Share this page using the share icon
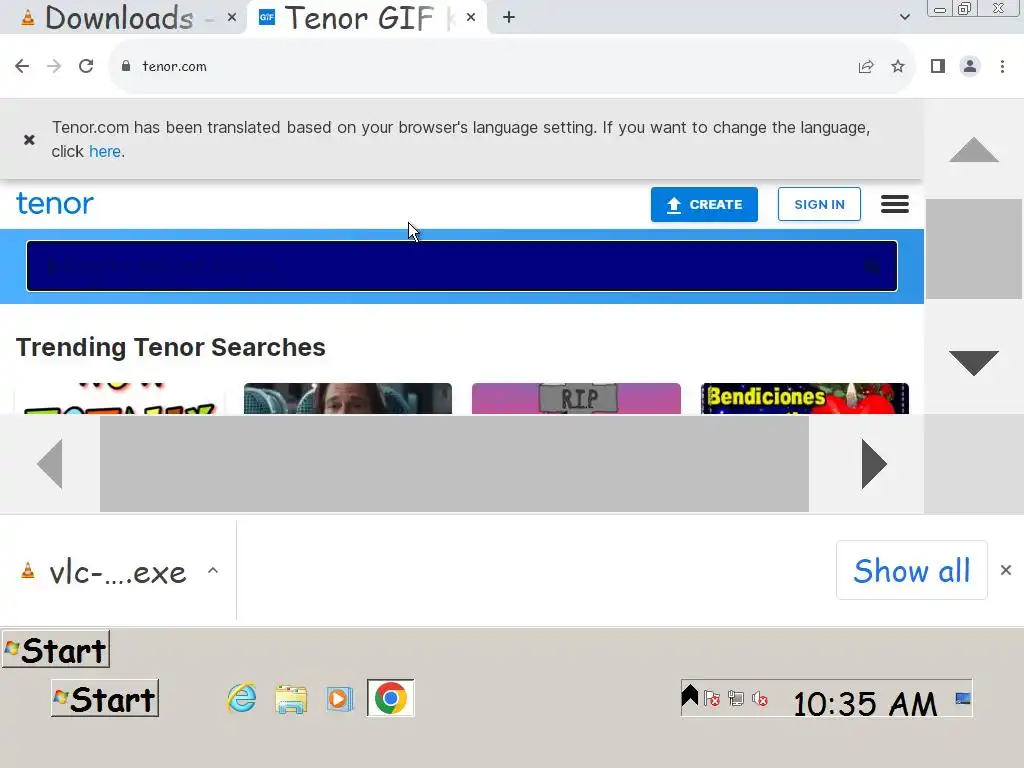 coord(866,66)
